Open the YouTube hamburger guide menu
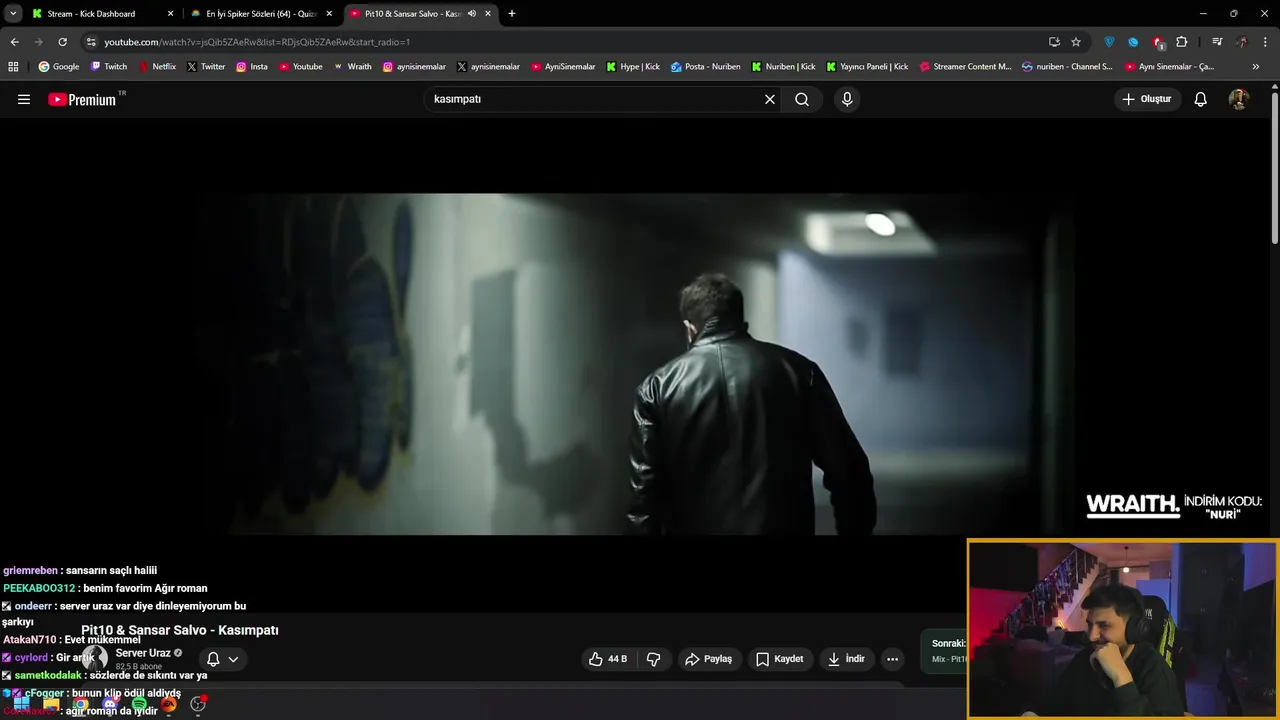This screenshot has height=720, width=1280. pyautogui.click(x=24, y=99)
